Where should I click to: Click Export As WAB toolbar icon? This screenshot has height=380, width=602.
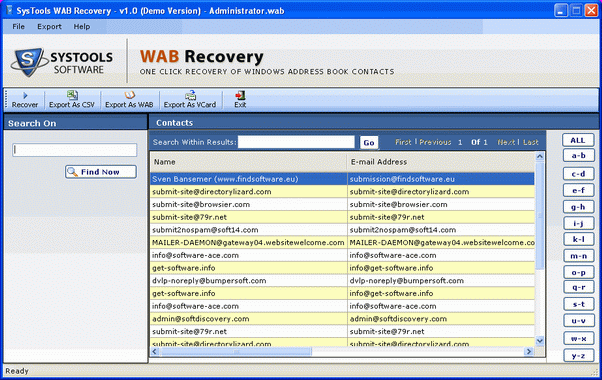[x=129, y=100]
